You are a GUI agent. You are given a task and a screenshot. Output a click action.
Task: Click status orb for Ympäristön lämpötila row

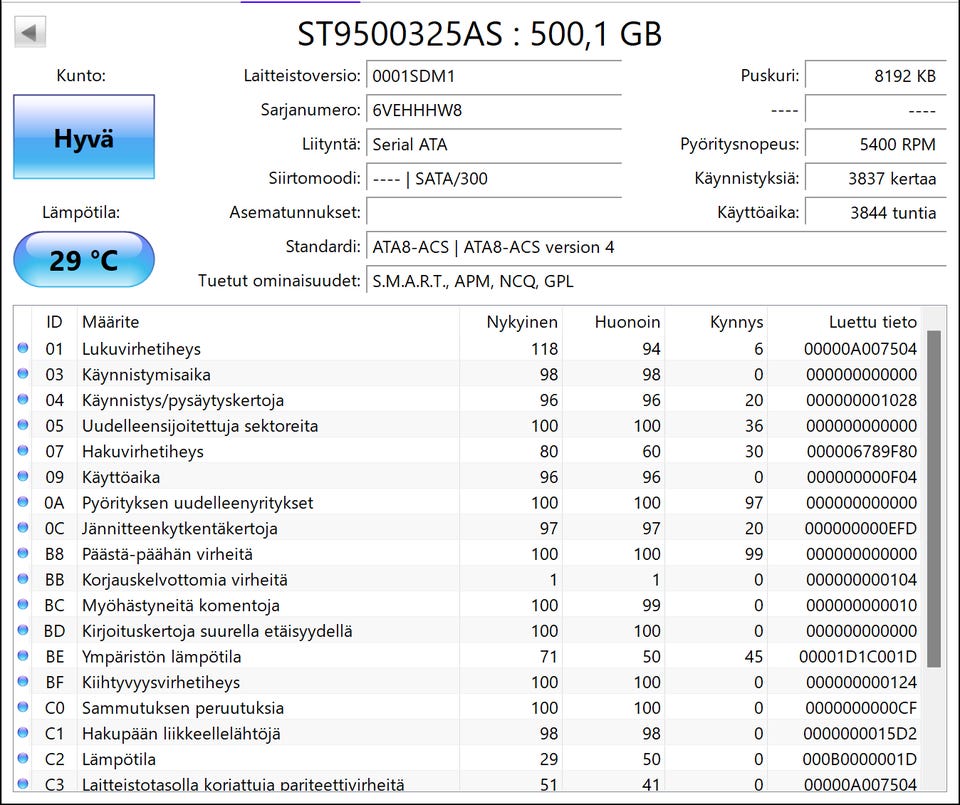pos(23,657)
